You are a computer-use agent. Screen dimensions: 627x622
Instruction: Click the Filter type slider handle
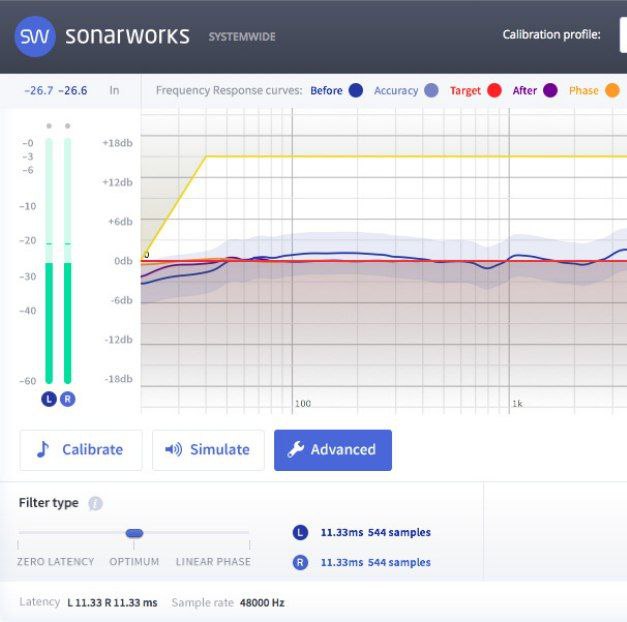134,533
